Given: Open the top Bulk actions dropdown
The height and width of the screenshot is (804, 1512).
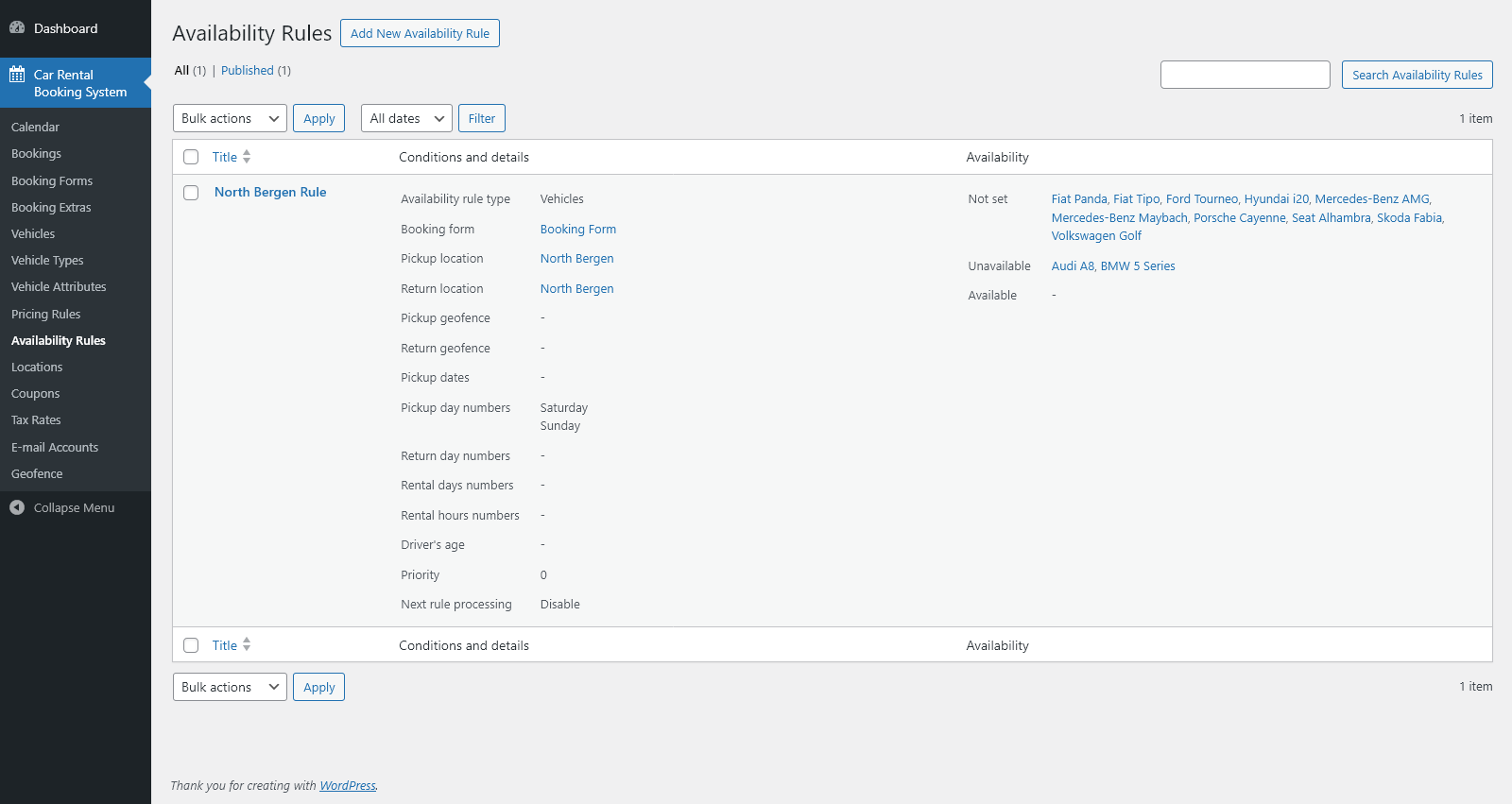Looking at the screenshot, I should [230, 119].
